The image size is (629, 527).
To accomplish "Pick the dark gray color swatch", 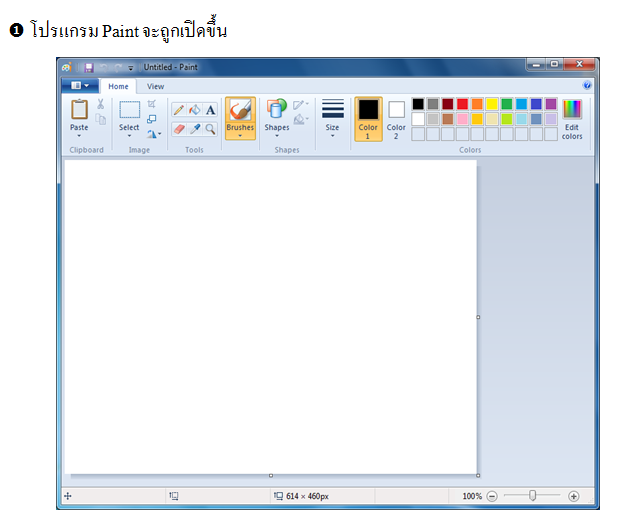I will point(432,104).
